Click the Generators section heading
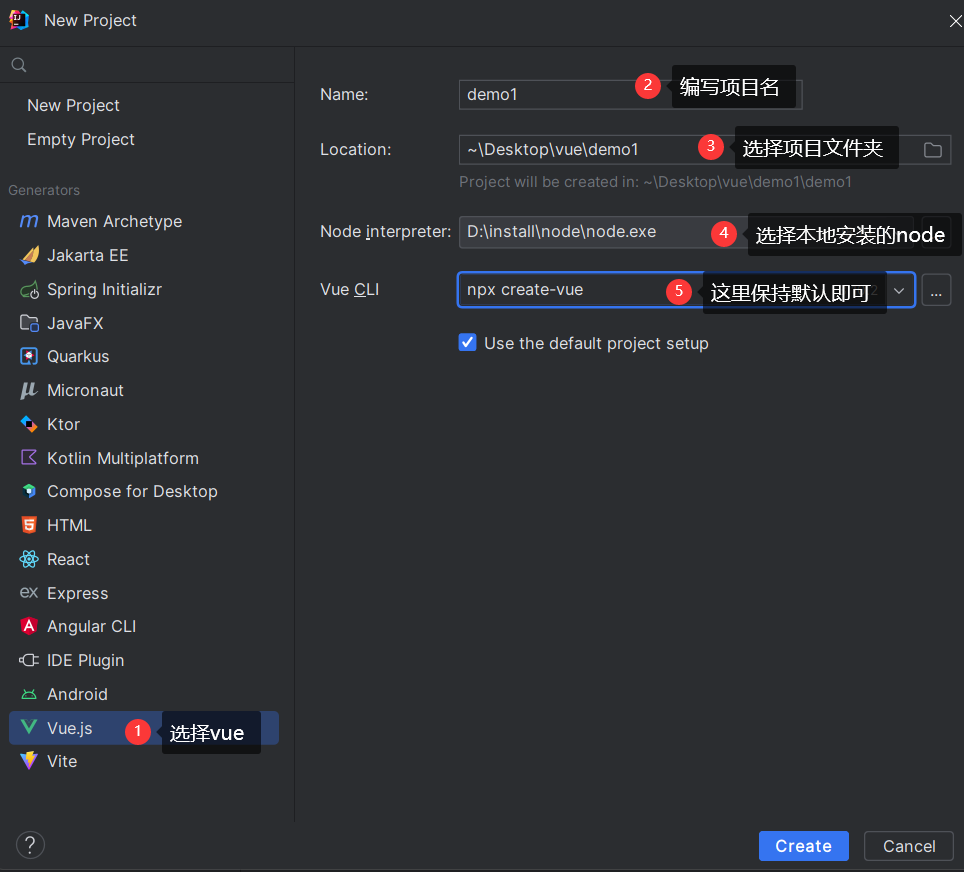This screenshot has width=964, height=872. (44, 190)
